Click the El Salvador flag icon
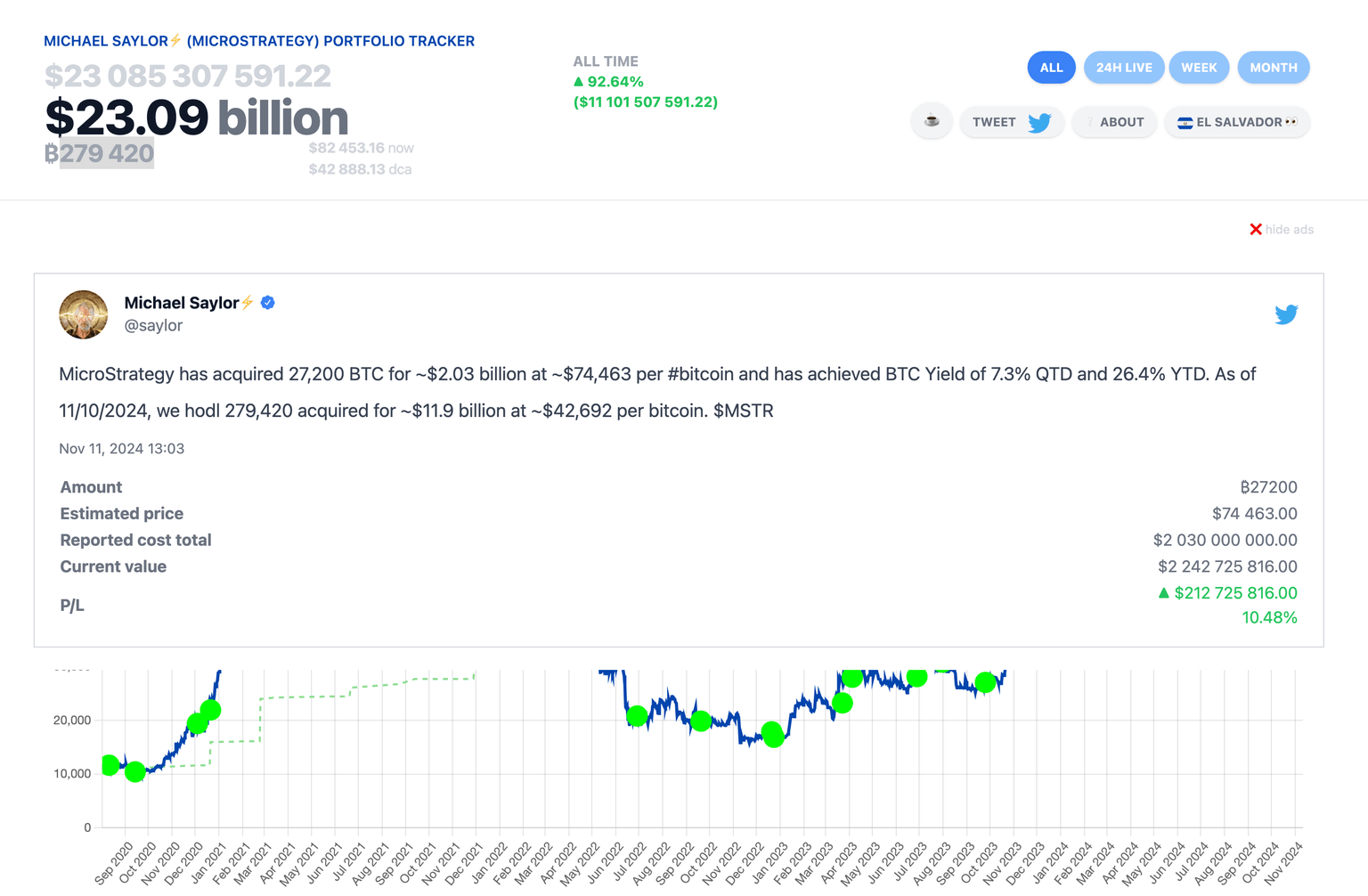The height and width of the screenshot is (896, 1368). click(1185, 123)
